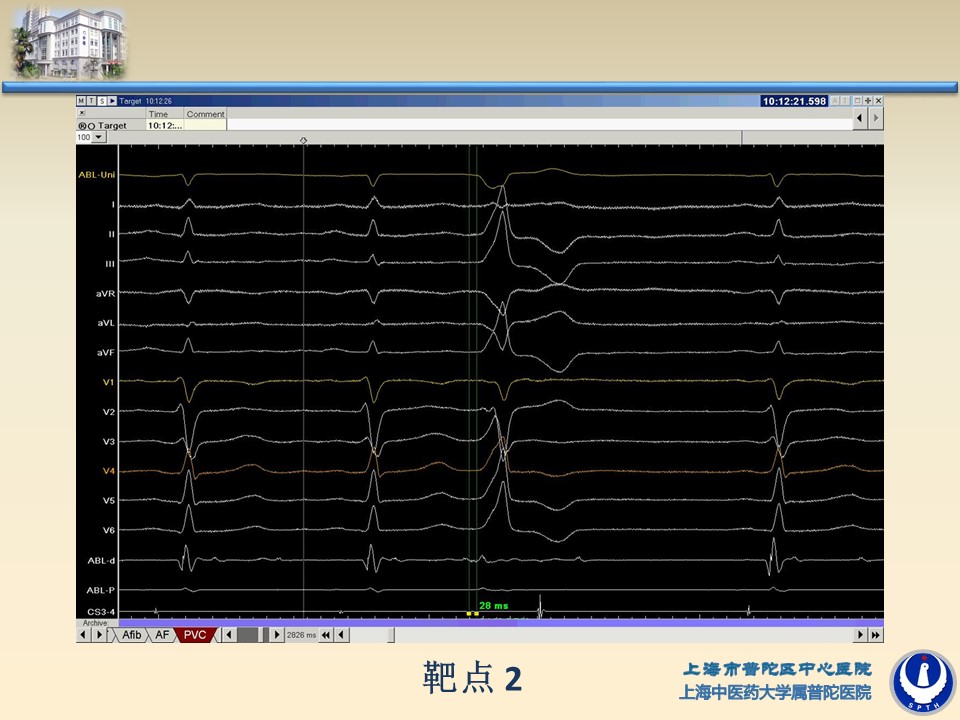Click the play arrow beside Target title
This screenshot has height=720, width=960.
(112, 101)
